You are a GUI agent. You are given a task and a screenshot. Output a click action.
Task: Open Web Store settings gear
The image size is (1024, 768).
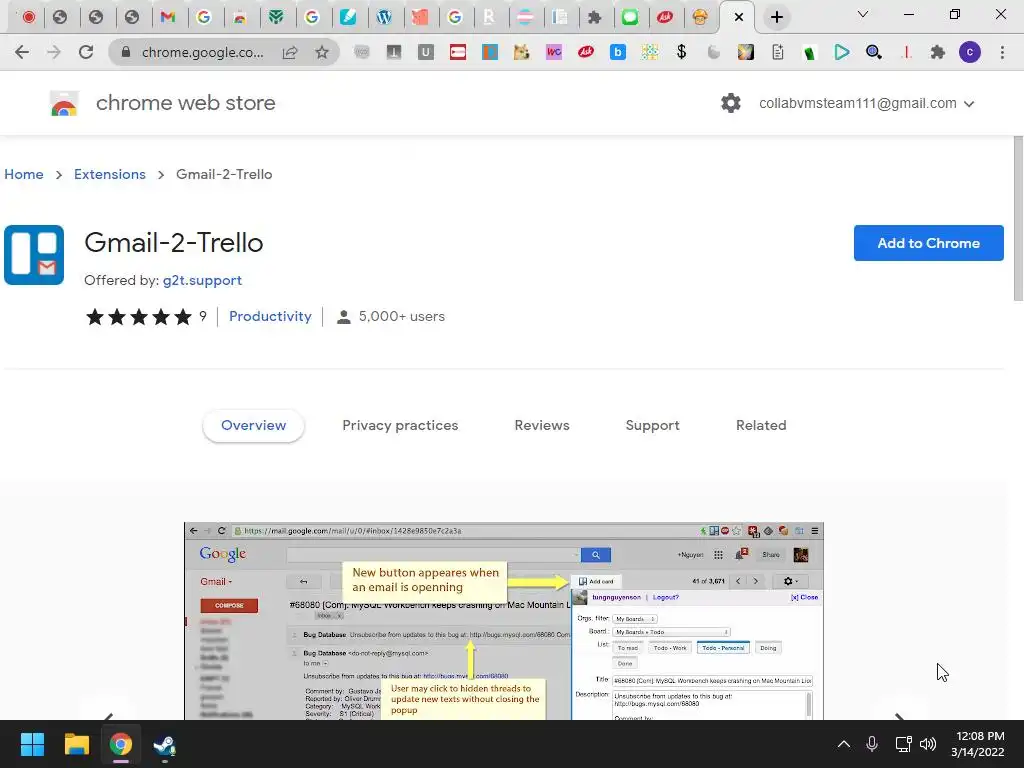(x=731, y=103)
